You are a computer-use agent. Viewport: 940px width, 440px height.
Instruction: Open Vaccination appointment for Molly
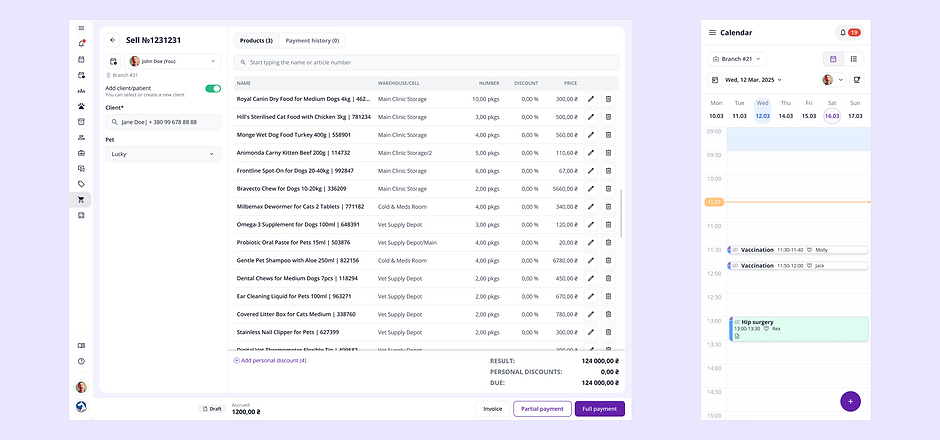(x=798, y=250)
